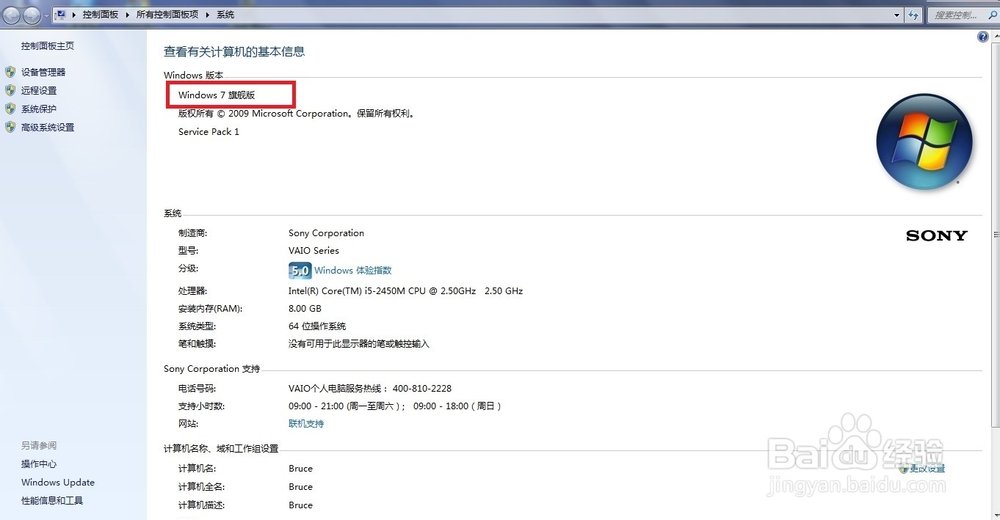Click shield icon beside 系统保护
Image resolution: width=1000 pixels, height=520 pixels.
(10, 108)
